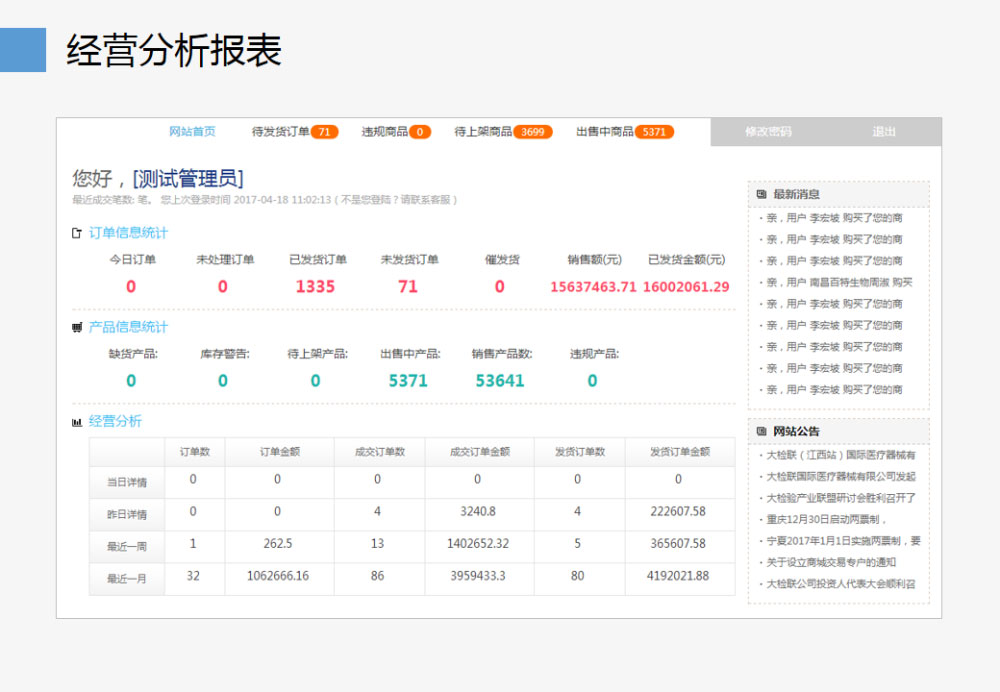1000x692 pixels.
Task: Open announcement 大检联（江西站）国际医疗器械有
Action: (841, 455)
